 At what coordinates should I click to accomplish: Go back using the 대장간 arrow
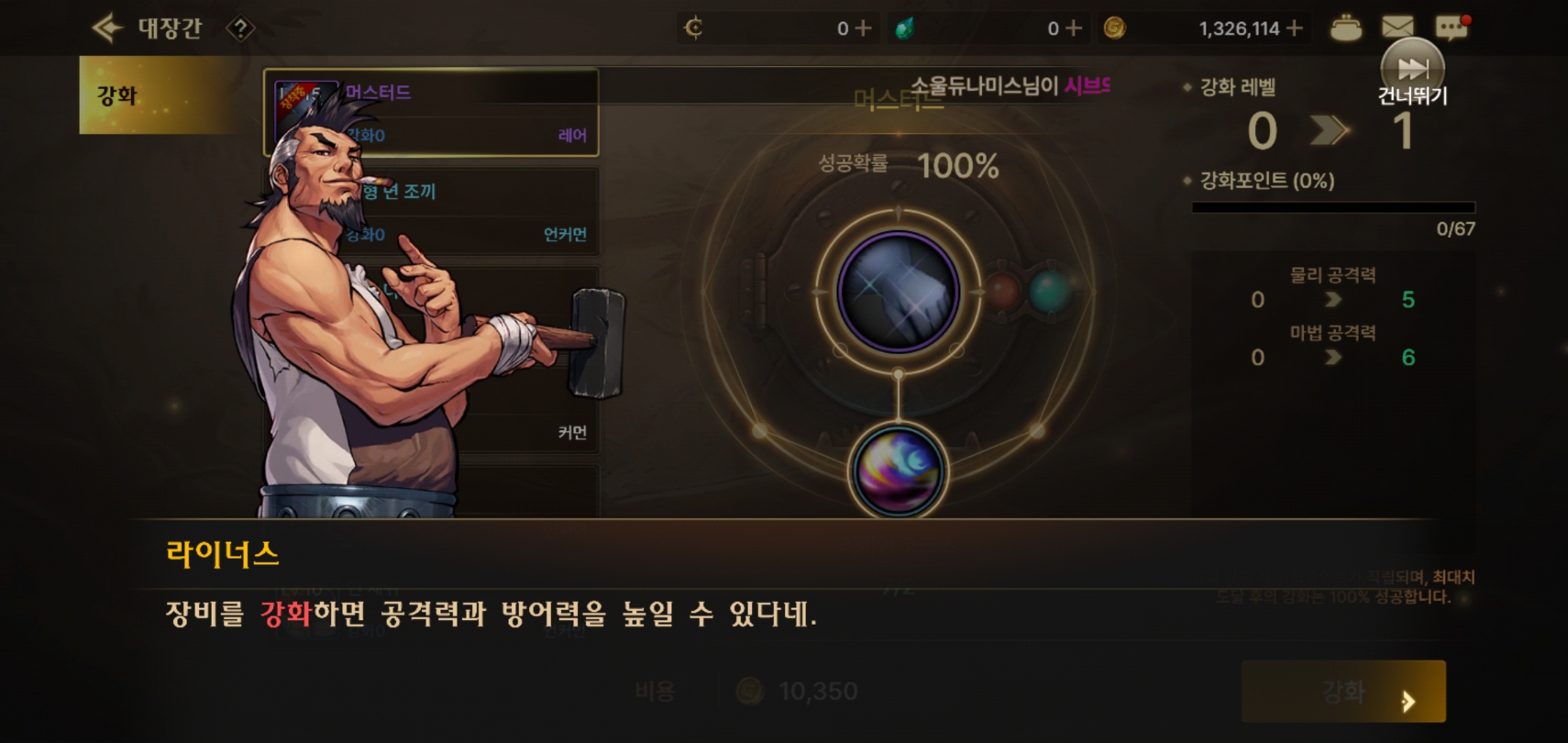pos(108,28)
